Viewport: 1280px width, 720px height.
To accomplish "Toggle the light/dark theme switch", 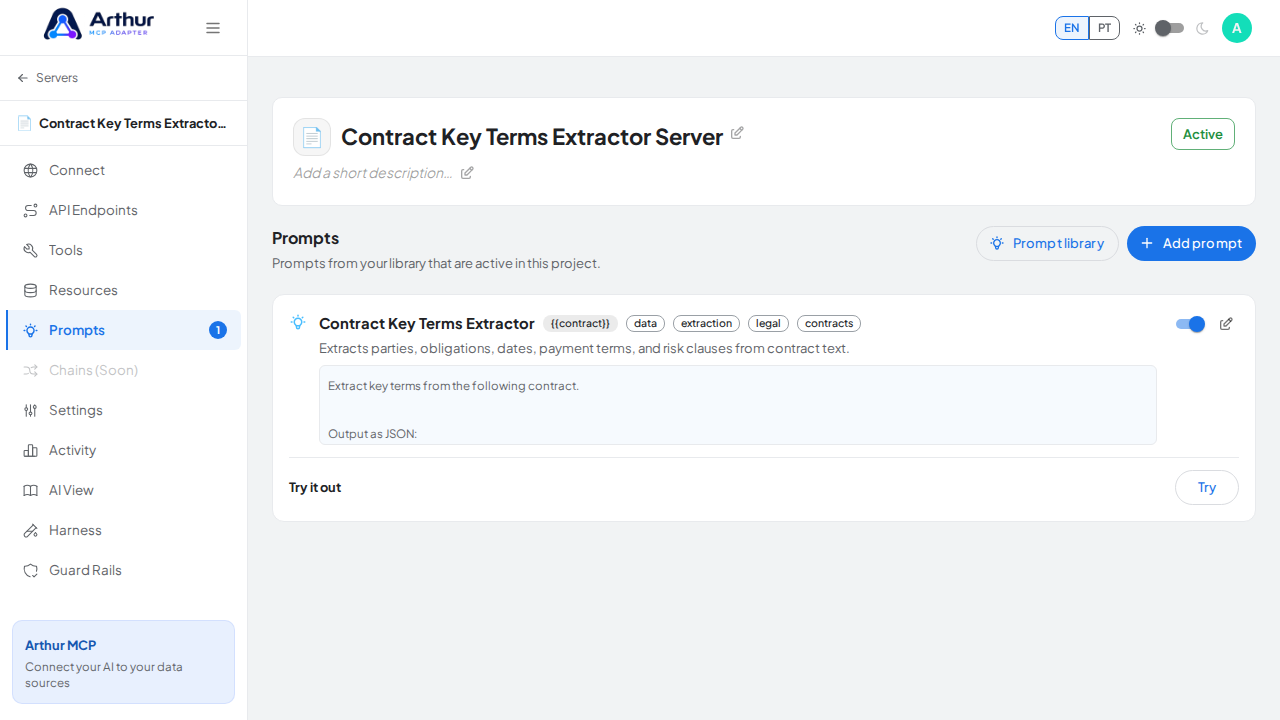I will coord(1169,28).
